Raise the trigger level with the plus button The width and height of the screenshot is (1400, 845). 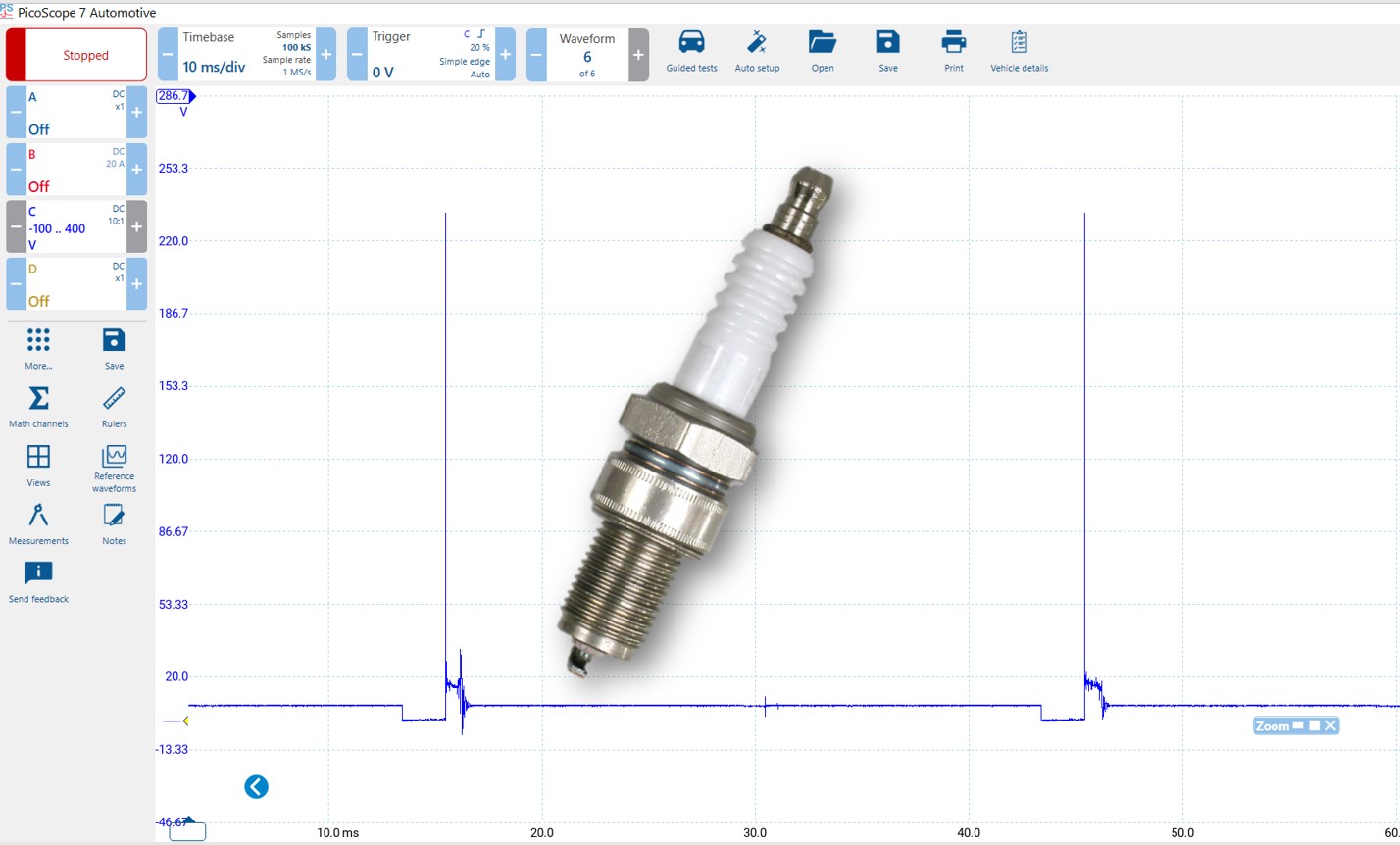[x=506, y=55]
